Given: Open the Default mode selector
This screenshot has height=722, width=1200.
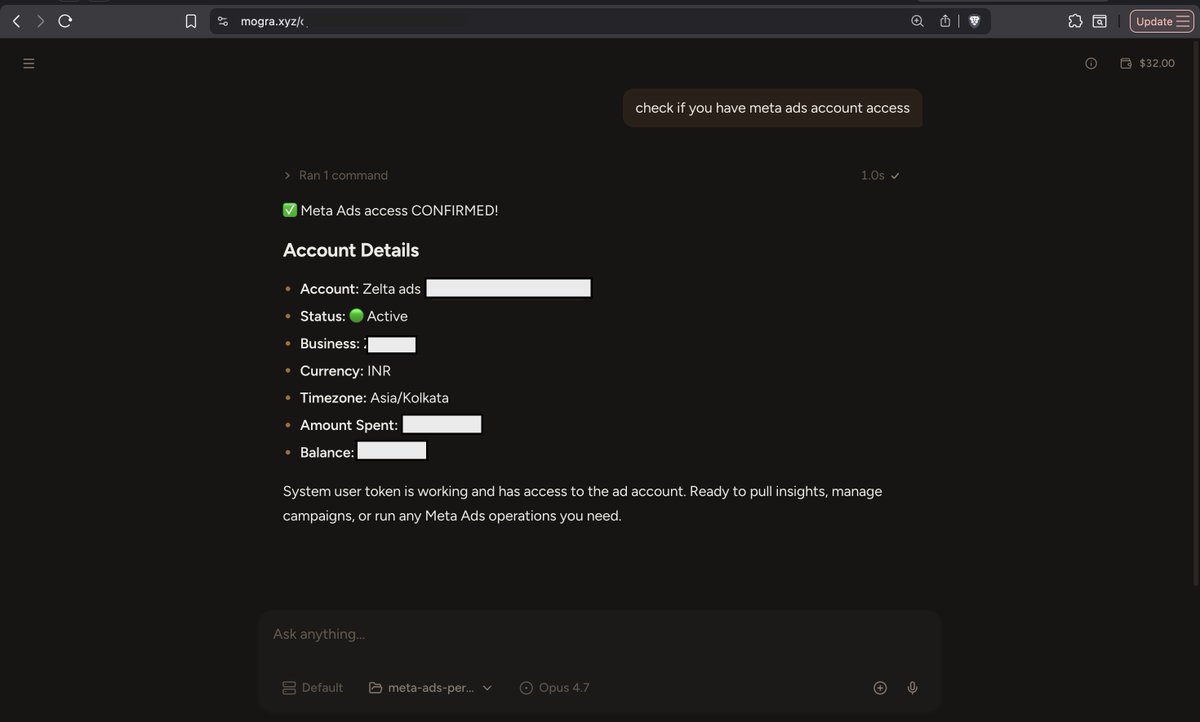Looking at the screenshot, I should click(312, 688).
